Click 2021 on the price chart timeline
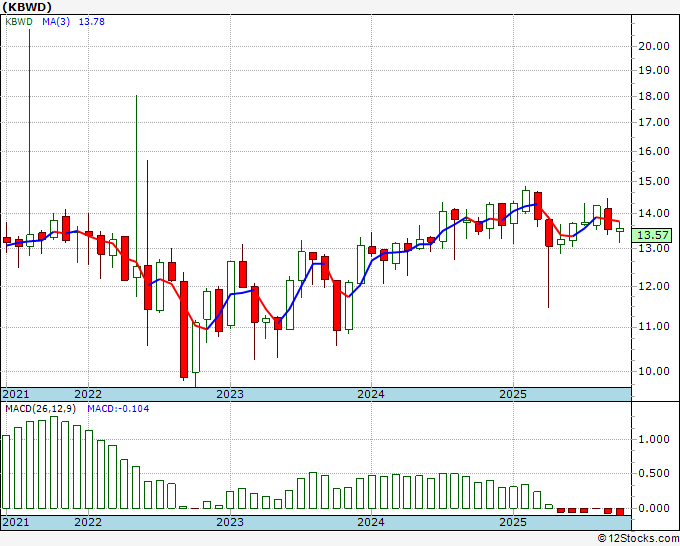680x546 pixels. [16, 394]
